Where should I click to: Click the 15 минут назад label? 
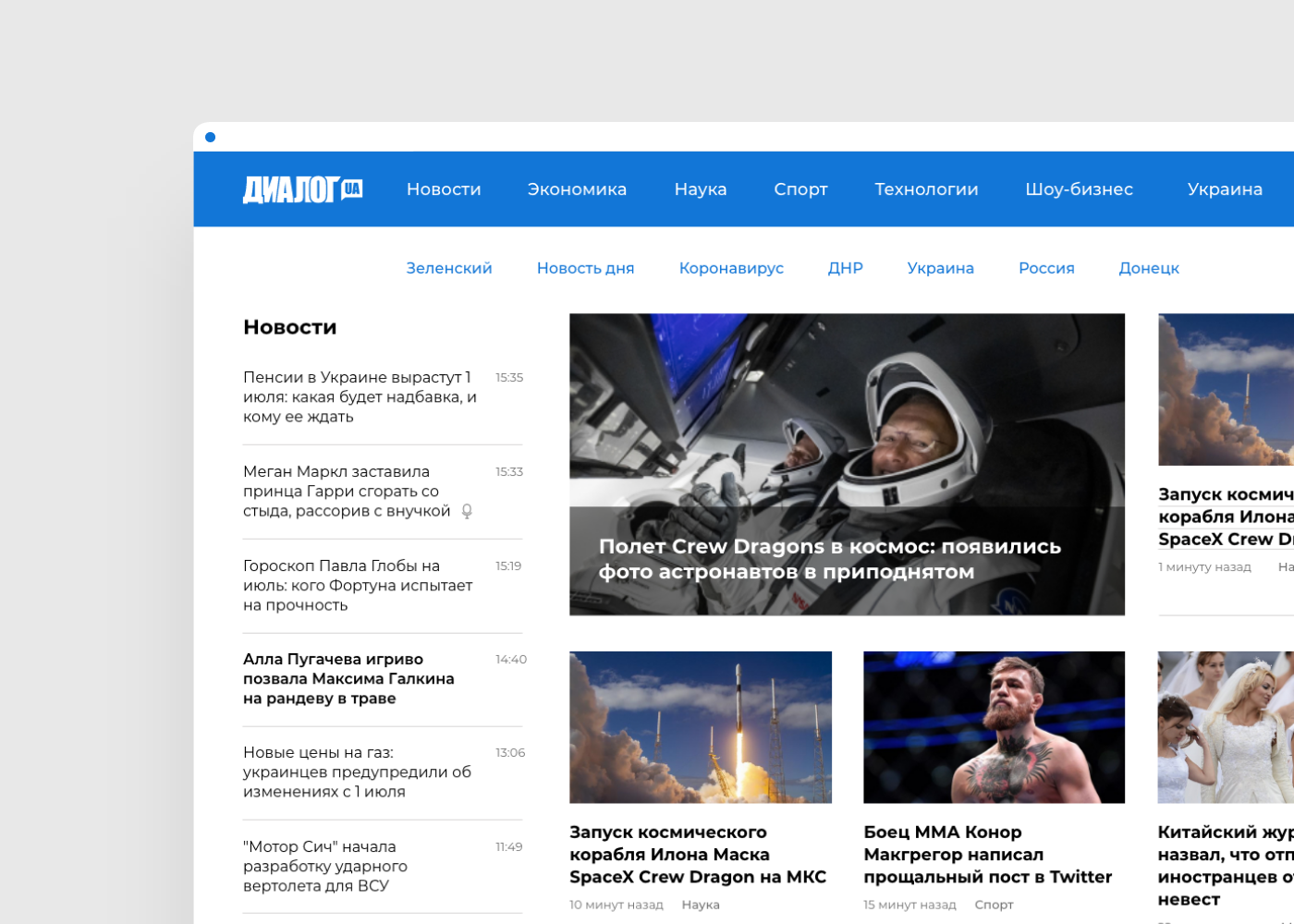(909, 905)
